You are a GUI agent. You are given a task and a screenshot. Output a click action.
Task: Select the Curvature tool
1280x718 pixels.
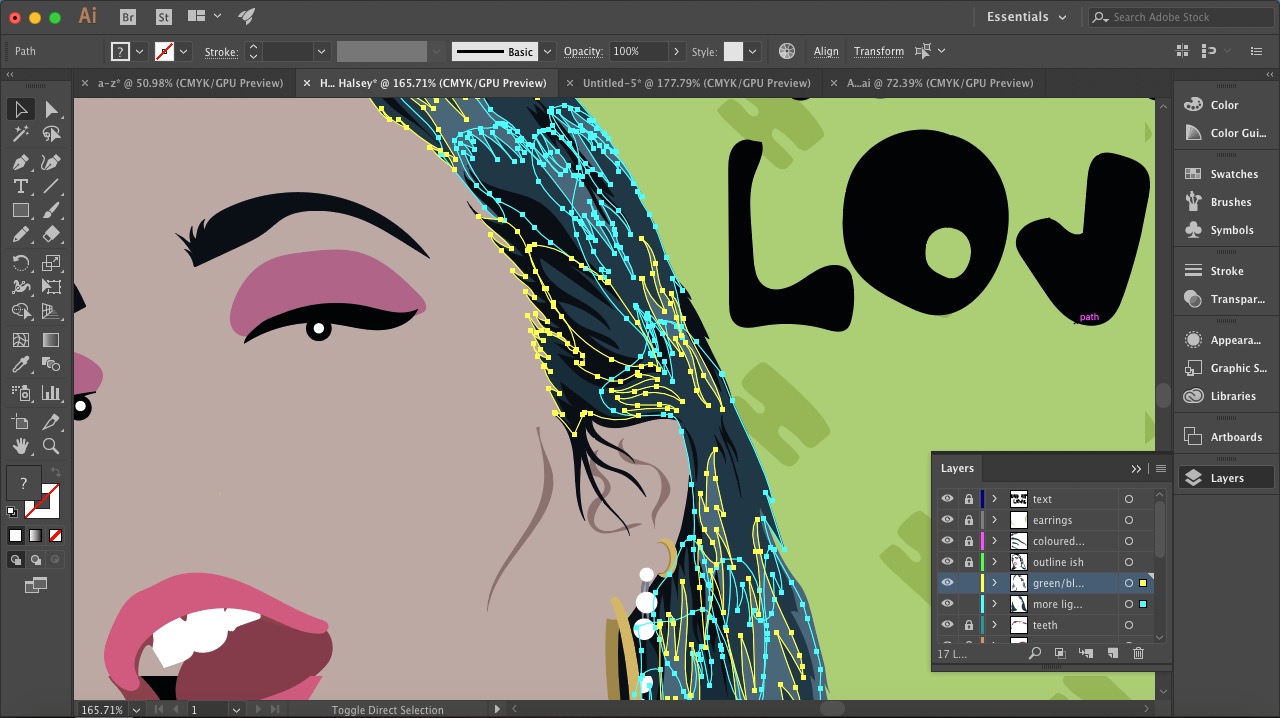pyautogui.click(x=52, y=162)
